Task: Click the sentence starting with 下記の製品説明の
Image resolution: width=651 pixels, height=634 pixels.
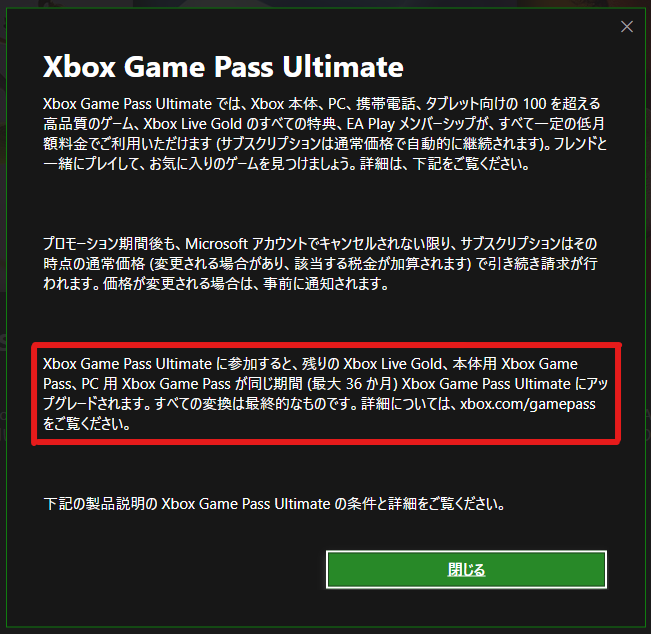Action: click(274, 504)
